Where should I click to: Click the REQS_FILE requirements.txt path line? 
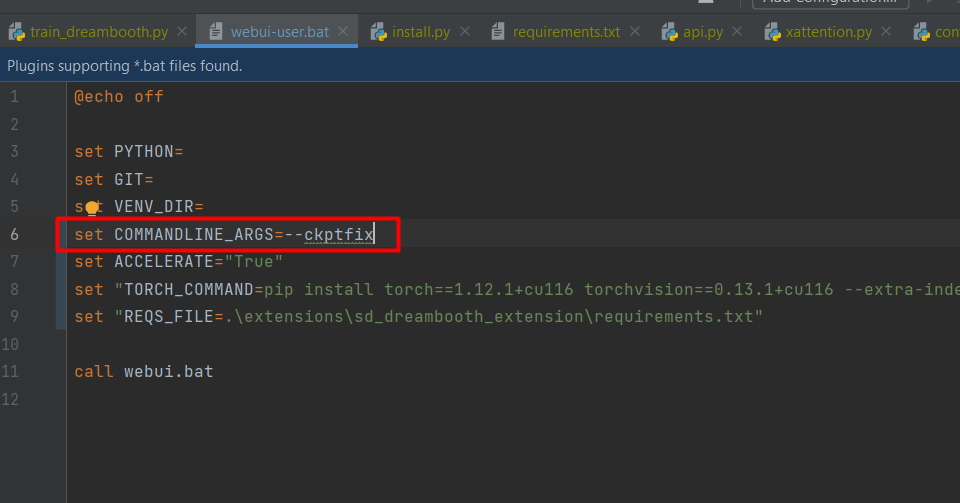[418, 316]
